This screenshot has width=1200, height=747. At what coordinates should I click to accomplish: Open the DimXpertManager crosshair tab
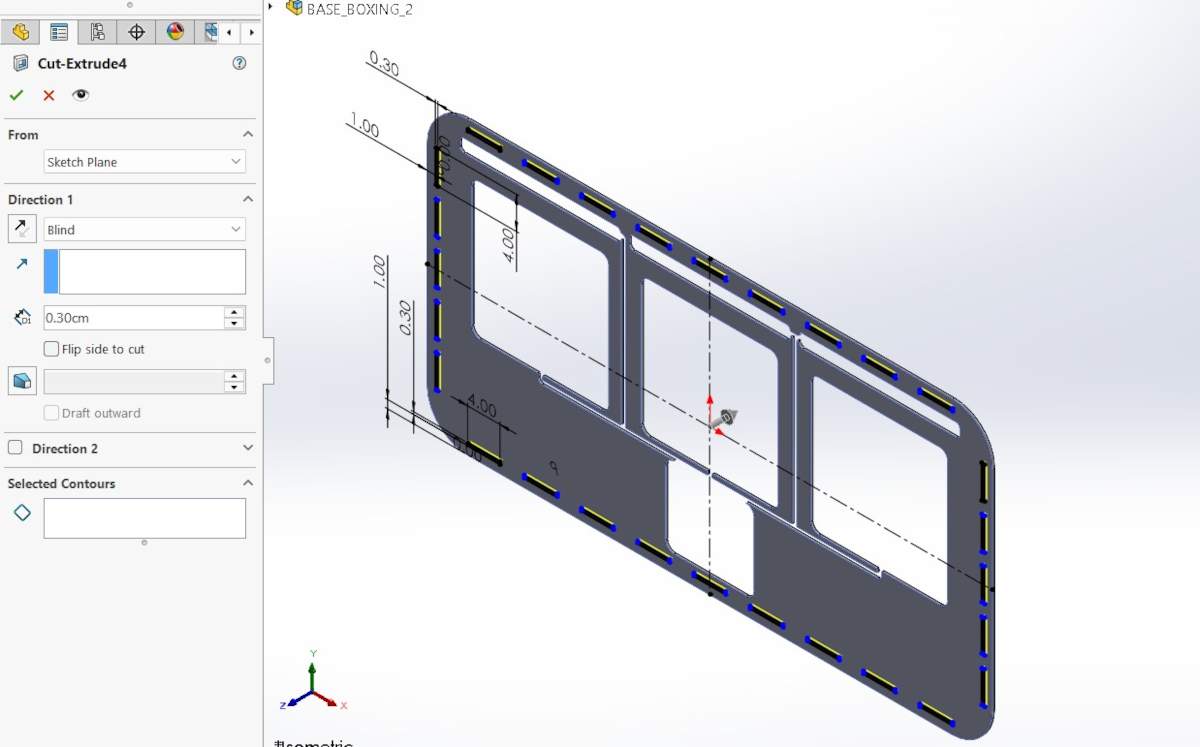coord(136,32)
